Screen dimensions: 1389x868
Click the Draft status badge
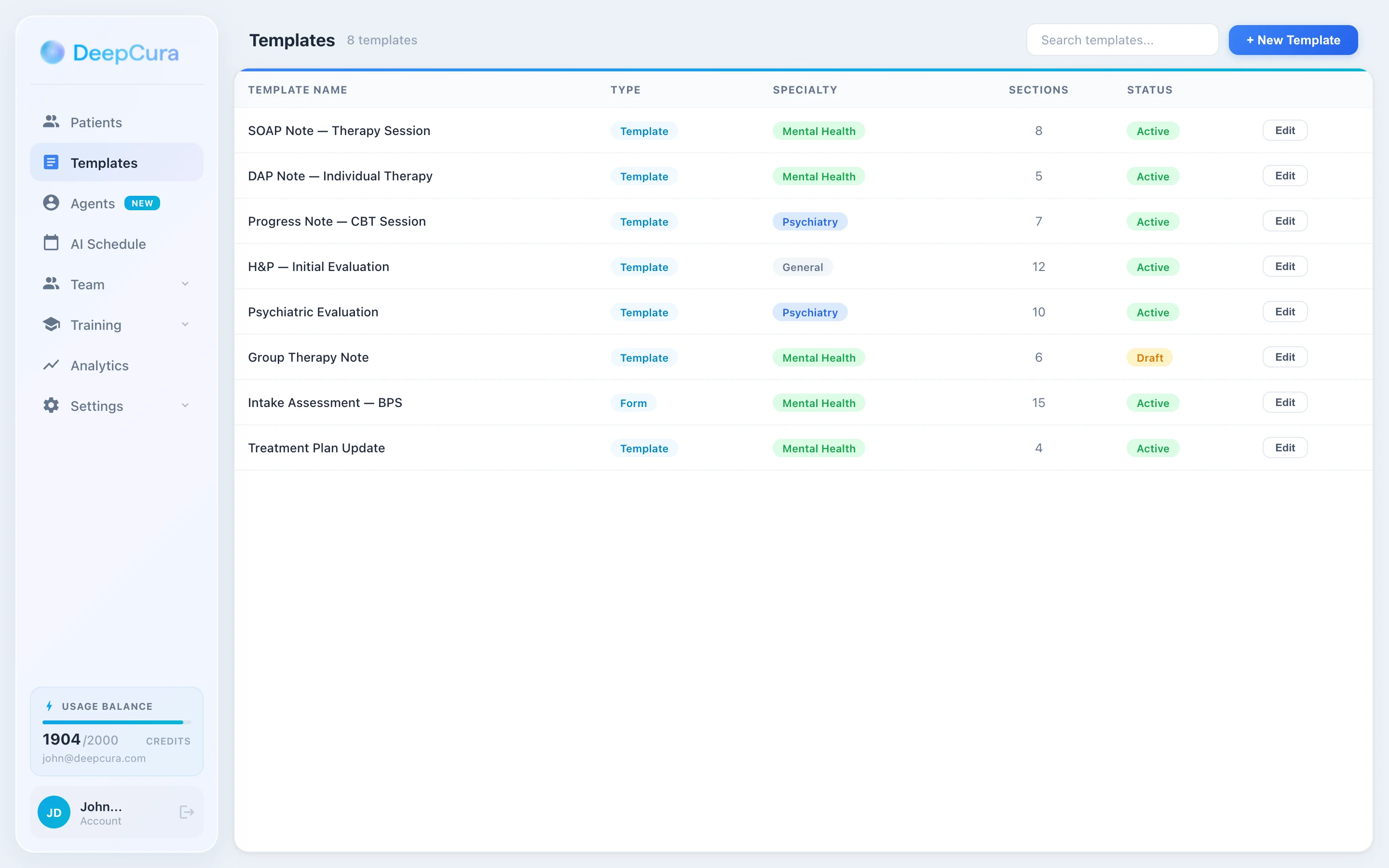(1149, 358)
